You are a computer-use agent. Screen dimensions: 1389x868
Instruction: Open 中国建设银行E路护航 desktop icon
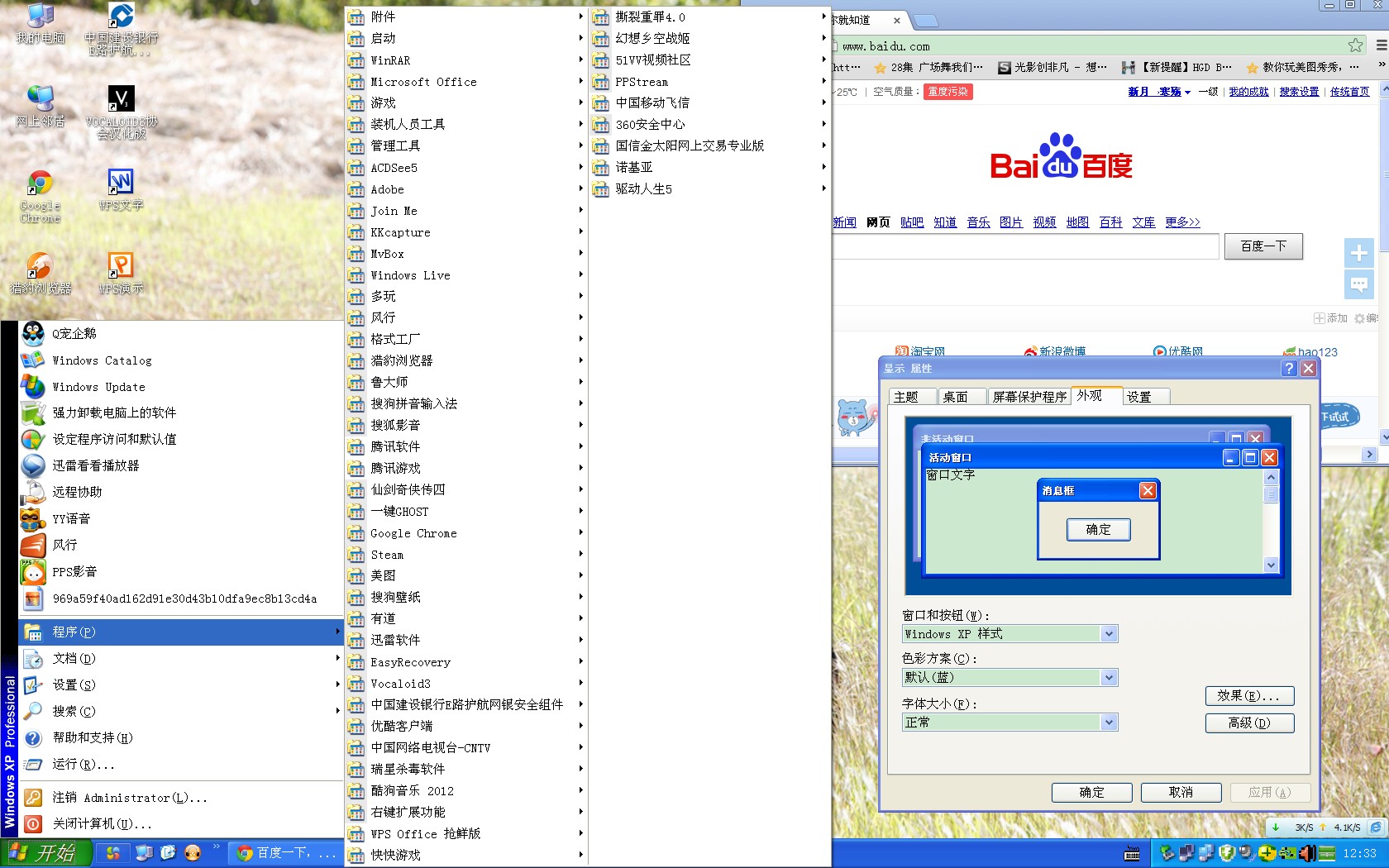[121, 30]
